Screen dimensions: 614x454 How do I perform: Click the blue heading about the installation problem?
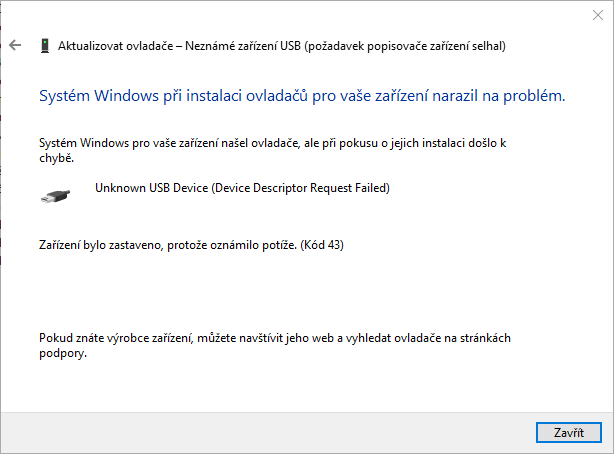pyautogui.click(x=302, y=97)
